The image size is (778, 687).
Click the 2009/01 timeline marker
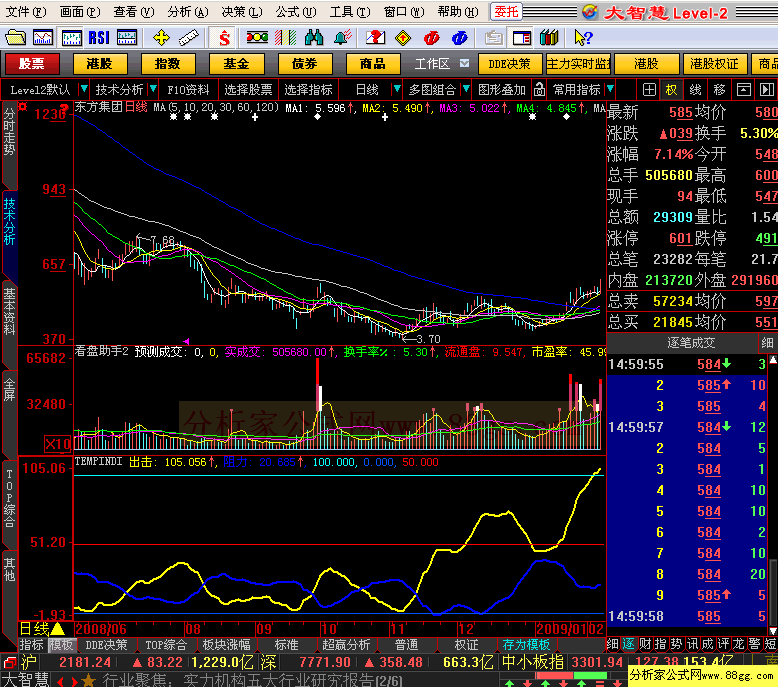pyautogui.click(x=562, y=629)
